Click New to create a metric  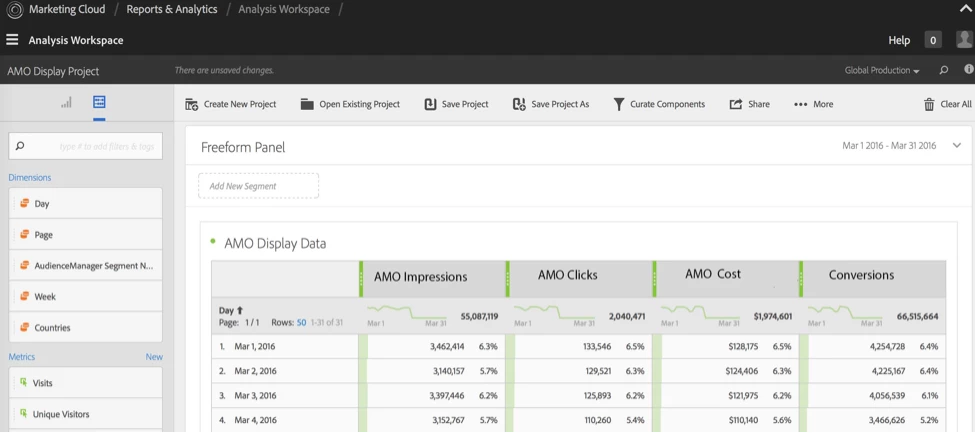[154, 357]
